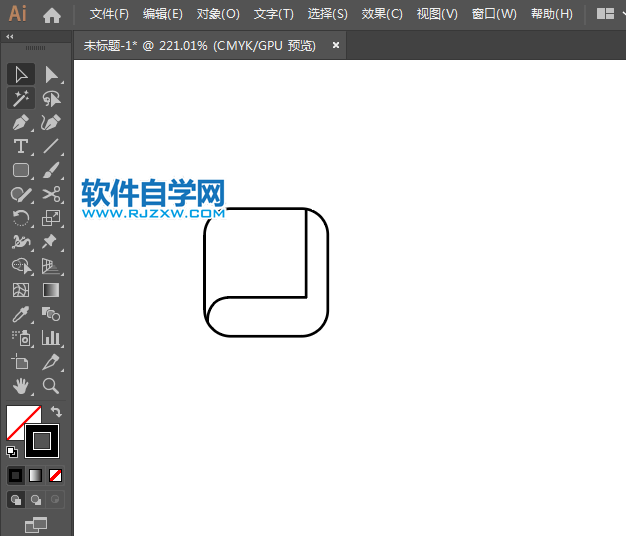Open the 窗口(W) menu
The image size is (626, 536).
coord(494,14)
